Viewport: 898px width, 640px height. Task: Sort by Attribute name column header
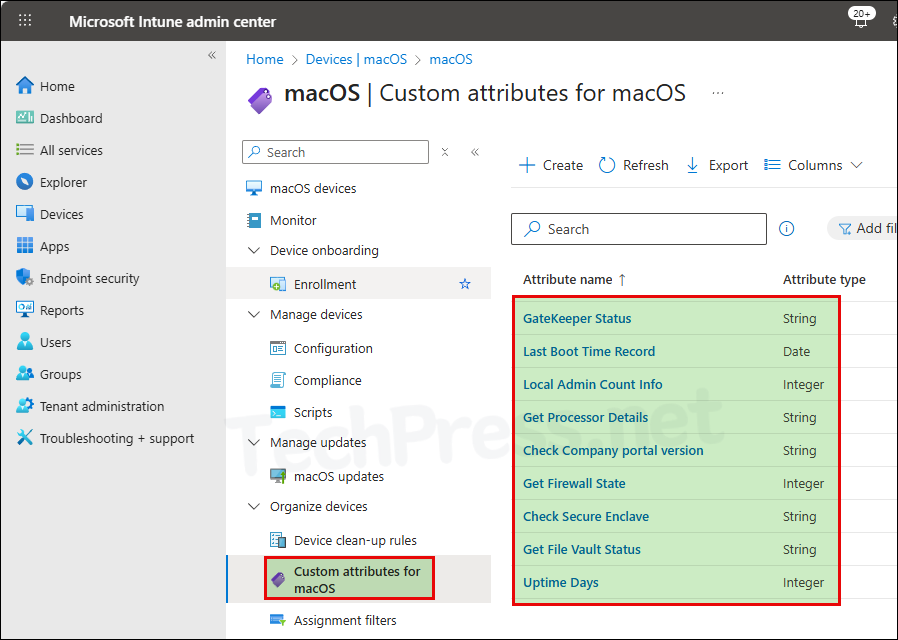point(574,279)
